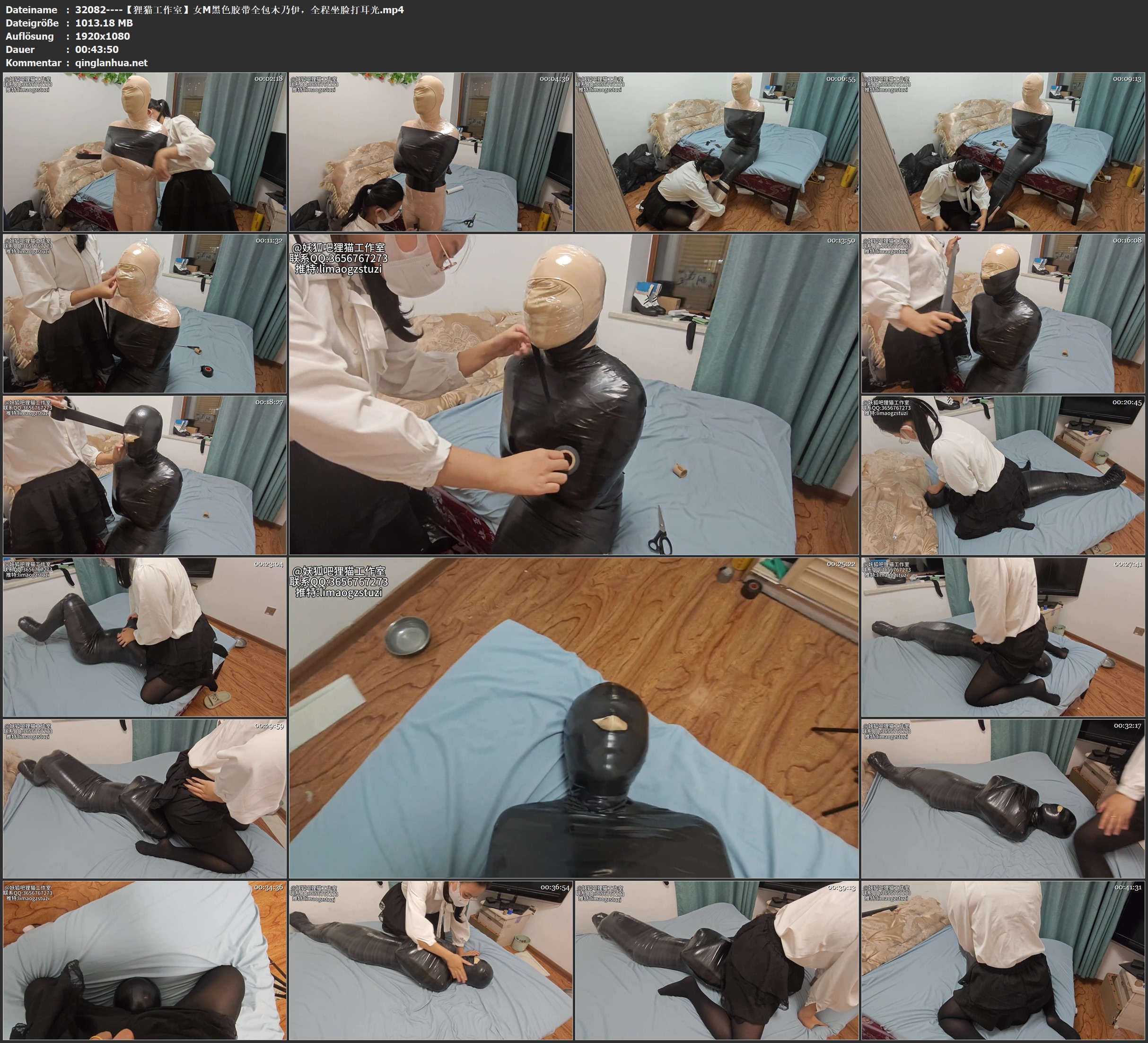Select the large 00:13:50 frame

[573, 394]
